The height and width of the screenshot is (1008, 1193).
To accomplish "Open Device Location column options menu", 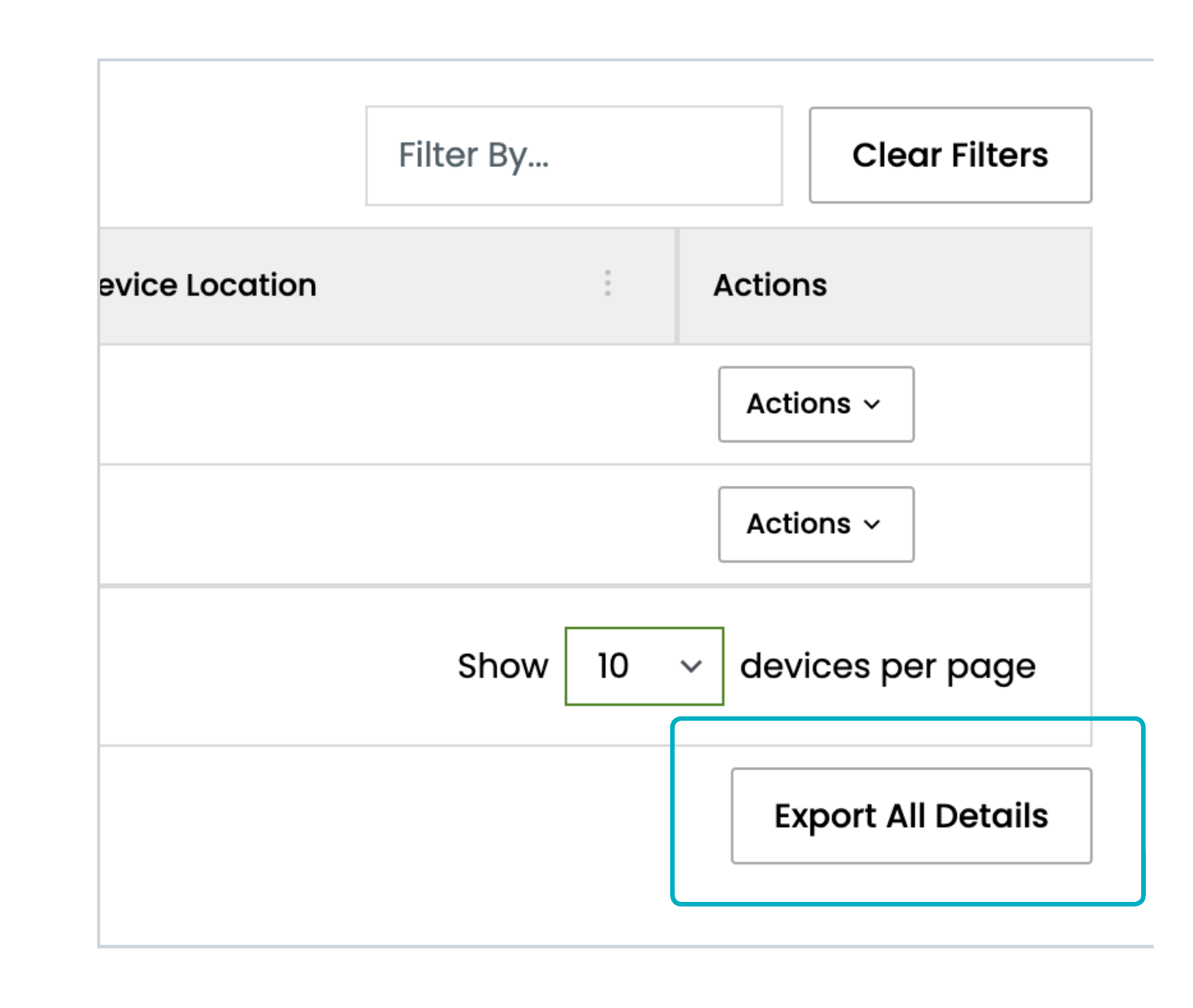I will [607, 283].
